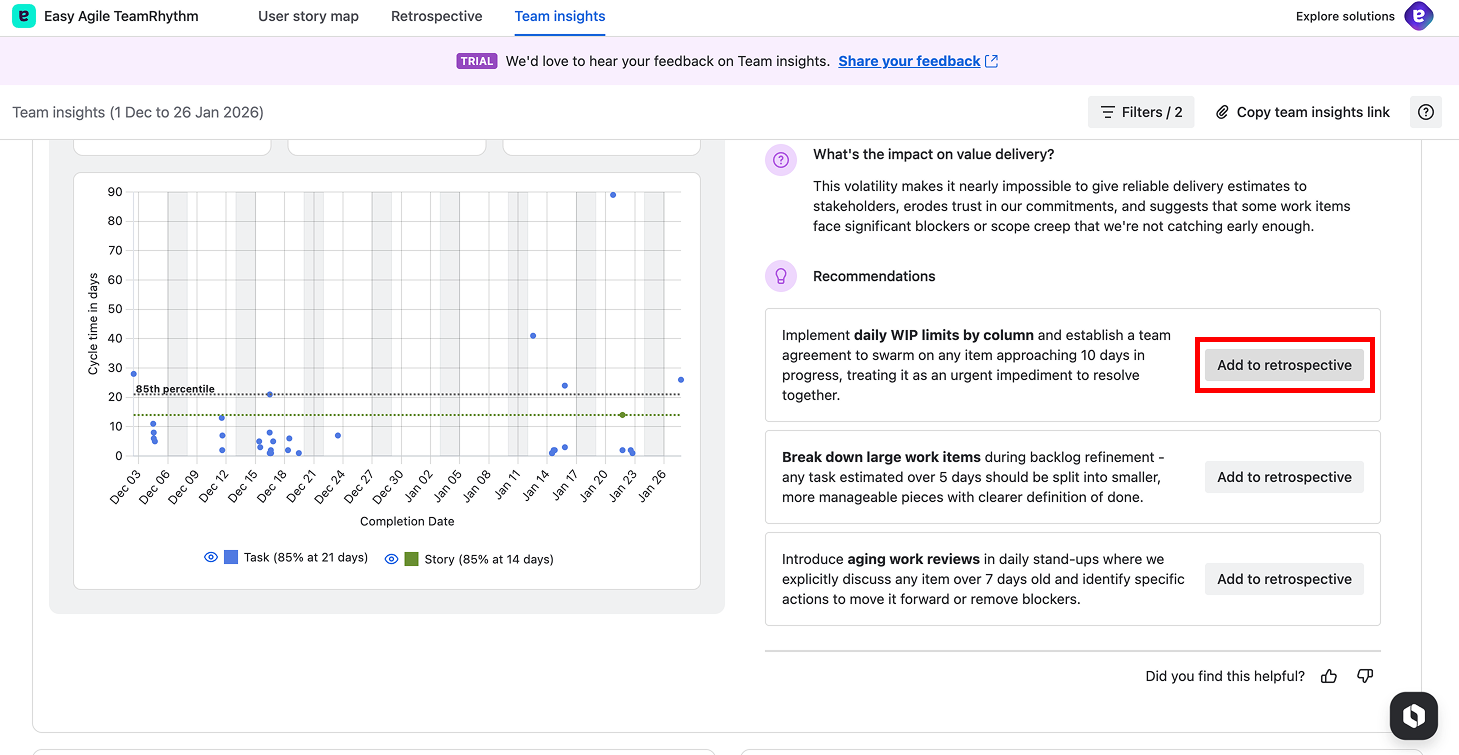Click the 89-day outlier data point
Viewport: 1459px width, 755px height.
[x=613, y=195]
